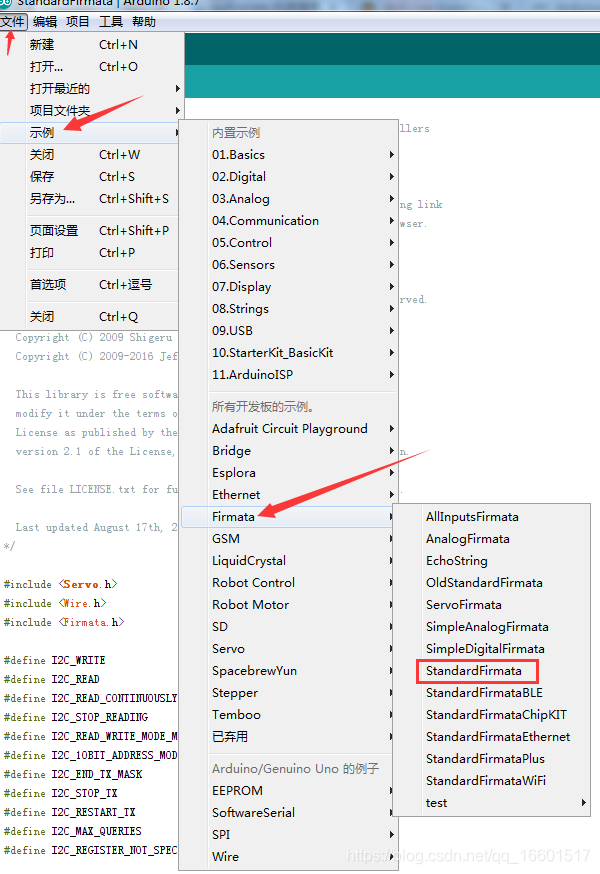Load SimpleDigitalFirmata example
Viewport: 600px width, 874px height.
491,649
